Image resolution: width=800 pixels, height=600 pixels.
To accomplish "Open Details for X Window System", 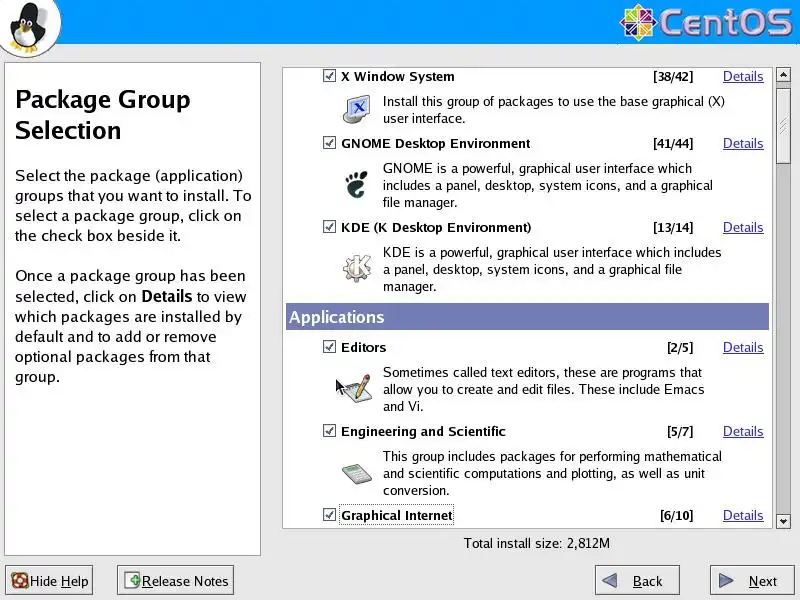I will pyautogui.click(x=743, y=77).
